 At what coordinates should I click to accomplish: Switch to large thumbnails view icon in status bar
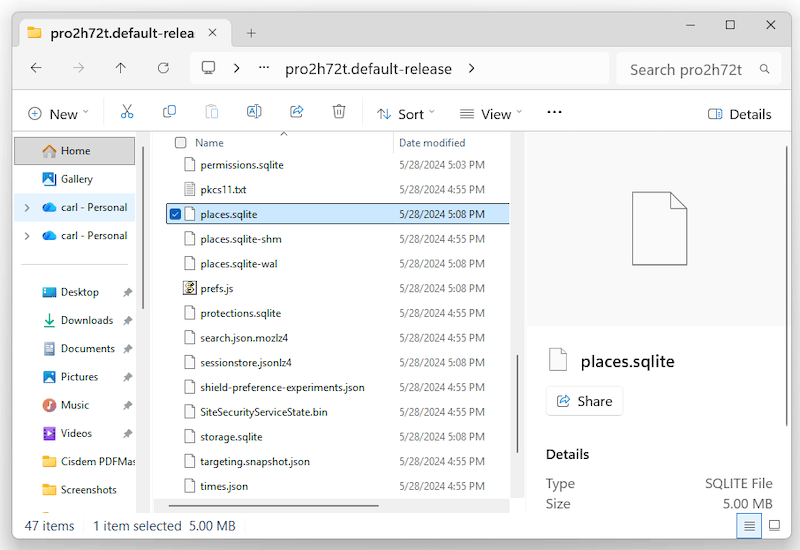tap(774, 526)
